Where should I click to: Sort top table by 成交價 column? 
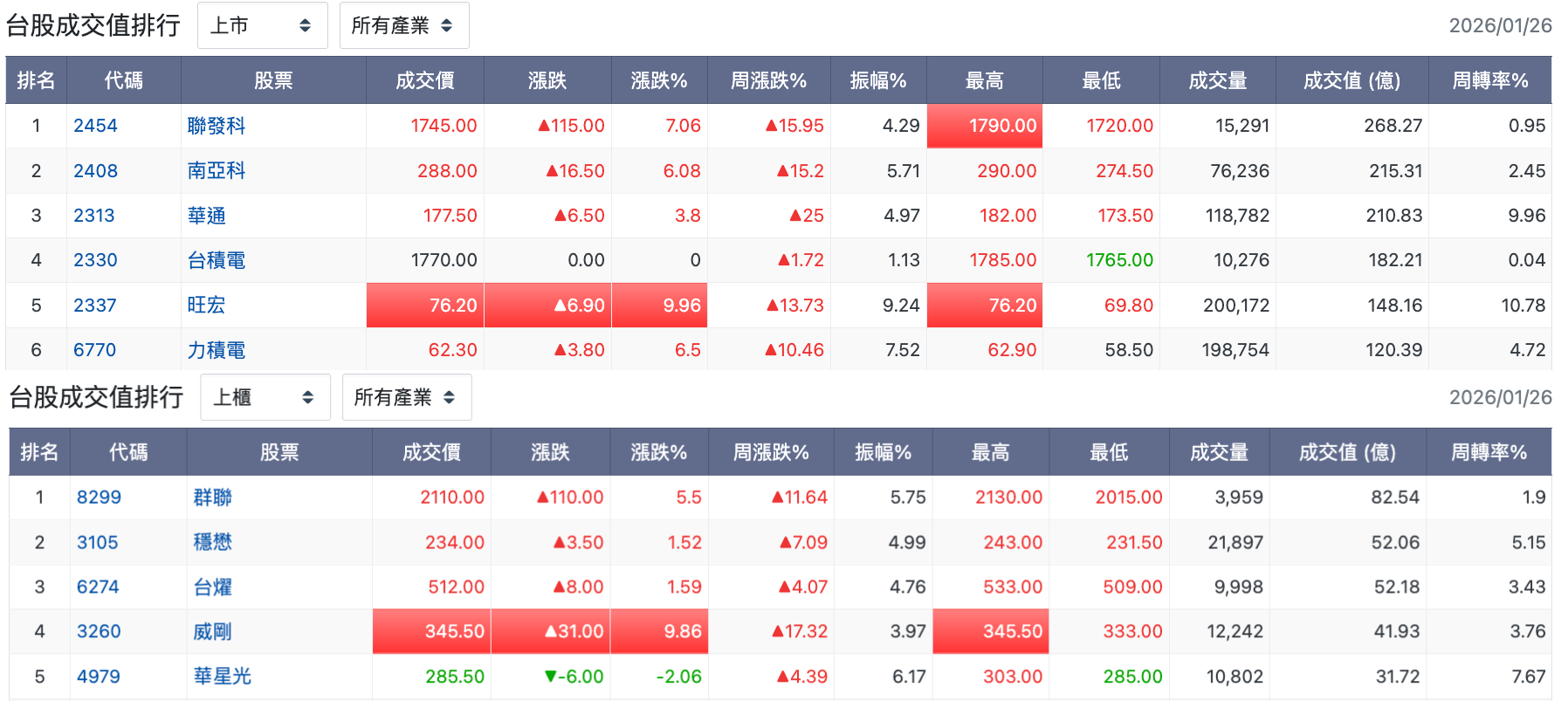click(x=425, y=81)
